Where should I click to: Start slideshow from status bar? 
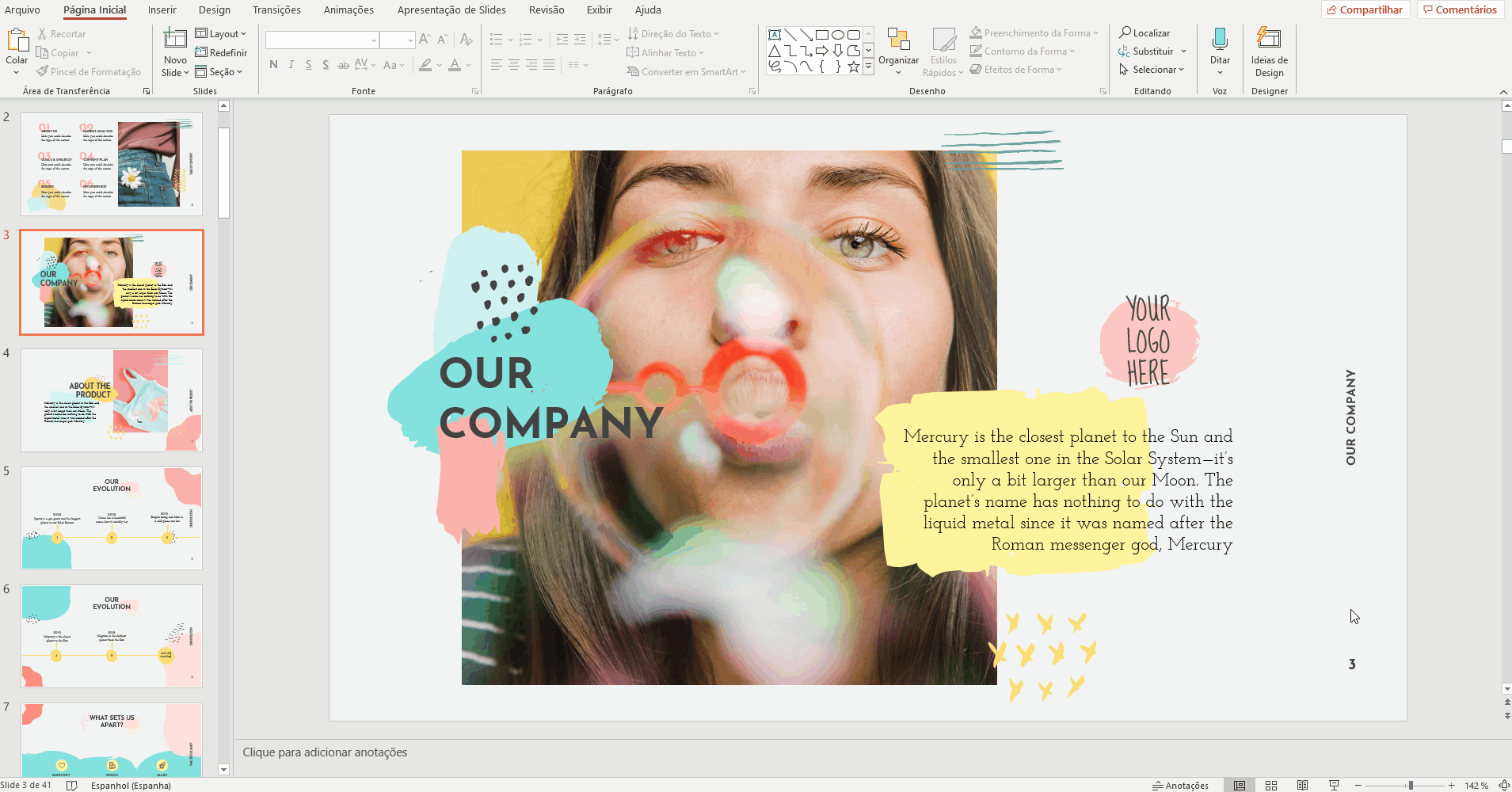point(1335,786)
